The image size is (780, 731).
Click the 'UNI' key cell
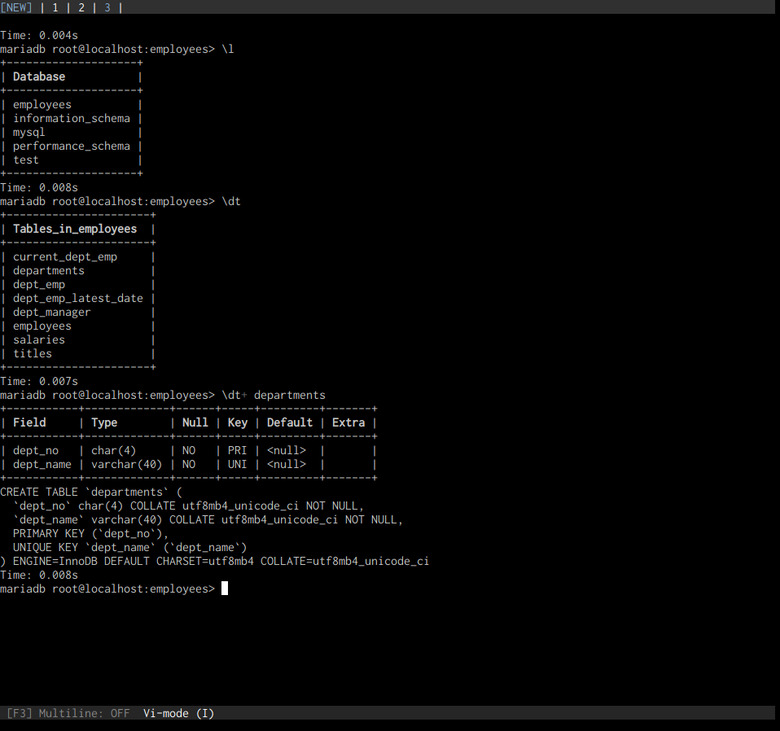(237, 464)
